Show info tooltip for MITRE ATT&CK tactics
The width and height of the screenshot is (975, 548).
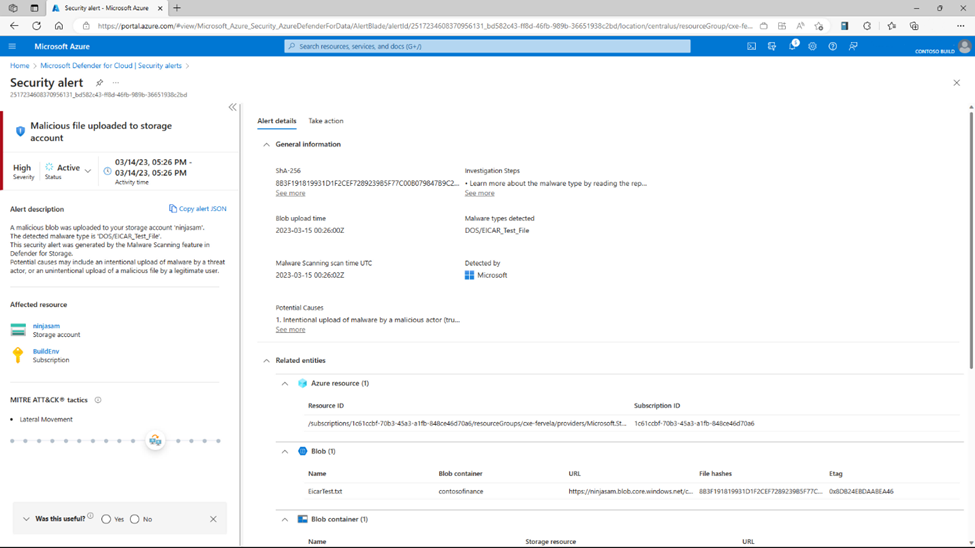(x=98, y=400)
